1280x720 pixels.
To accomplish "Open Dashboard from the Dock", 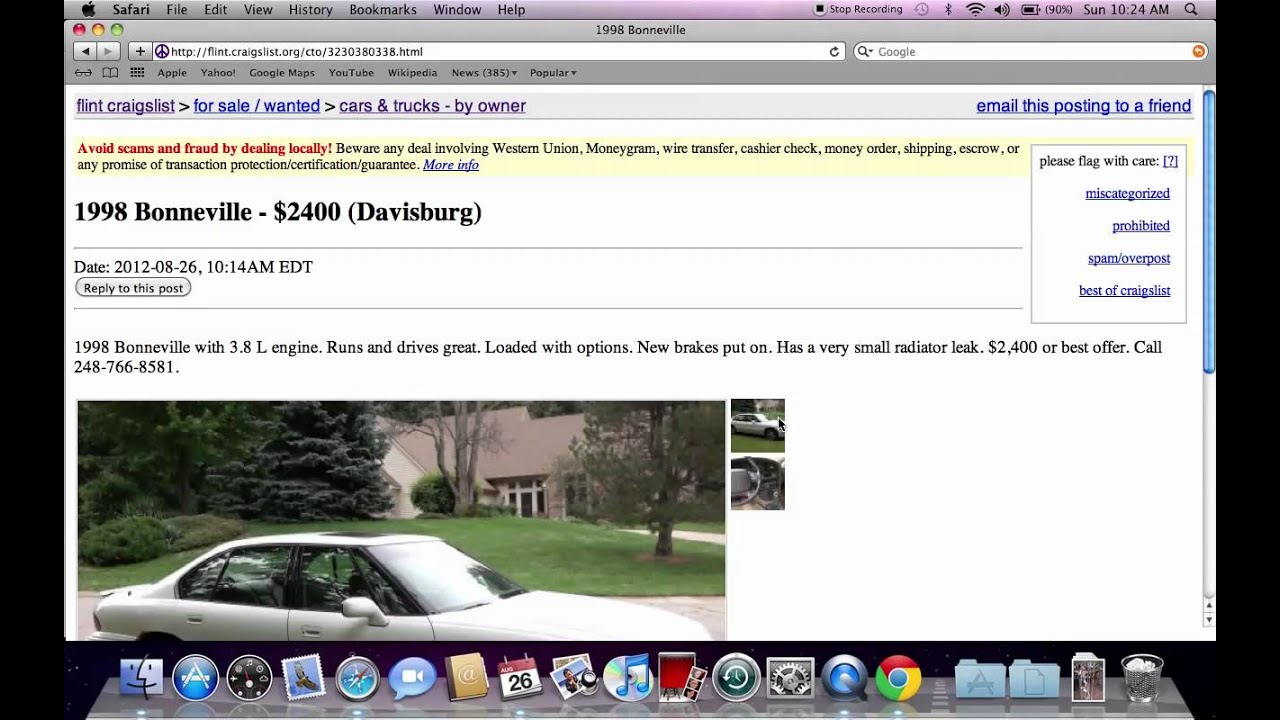I will (x=249, y=679).
